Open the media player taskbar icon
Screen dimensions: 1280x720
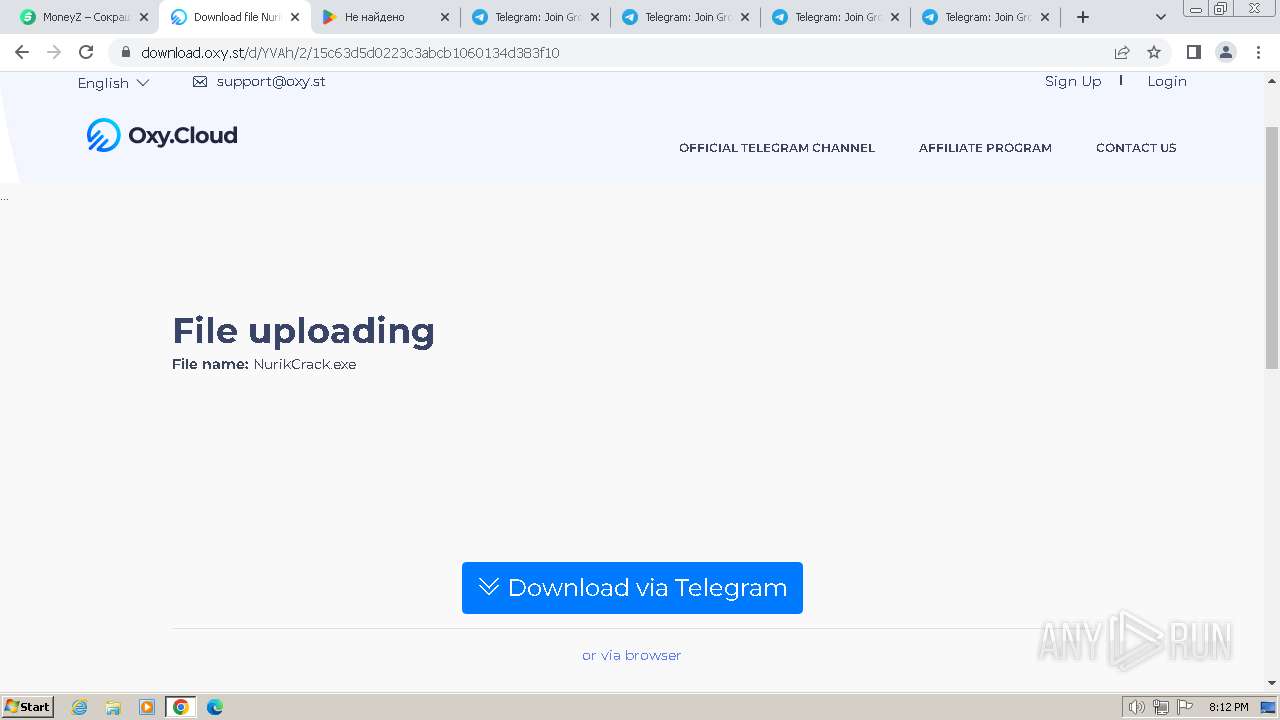pyautogui.click(x=147, y=707)
